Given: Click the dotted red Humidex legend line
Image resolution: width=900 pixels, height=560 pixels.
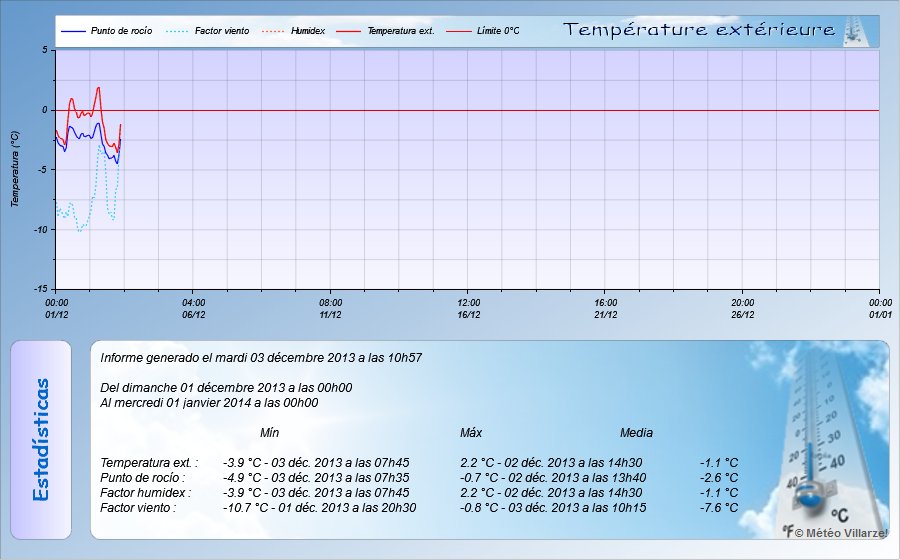Looking at the screenshot, I should tap(274, 32).
